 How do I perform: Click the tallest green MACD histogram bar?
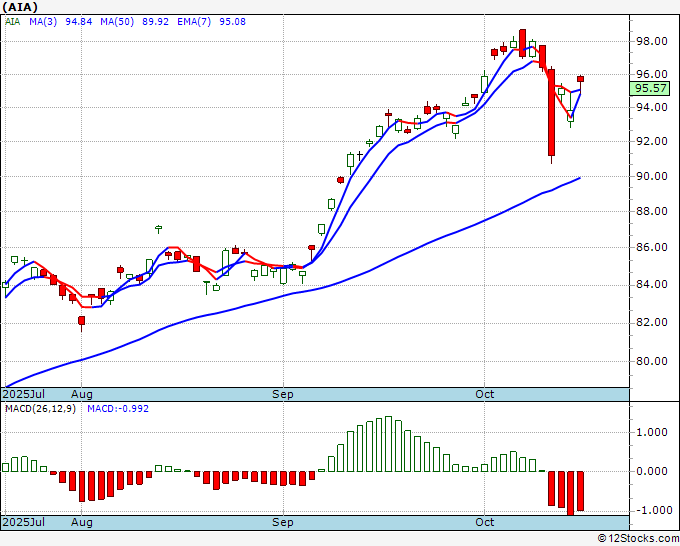[x=389, y=444]
